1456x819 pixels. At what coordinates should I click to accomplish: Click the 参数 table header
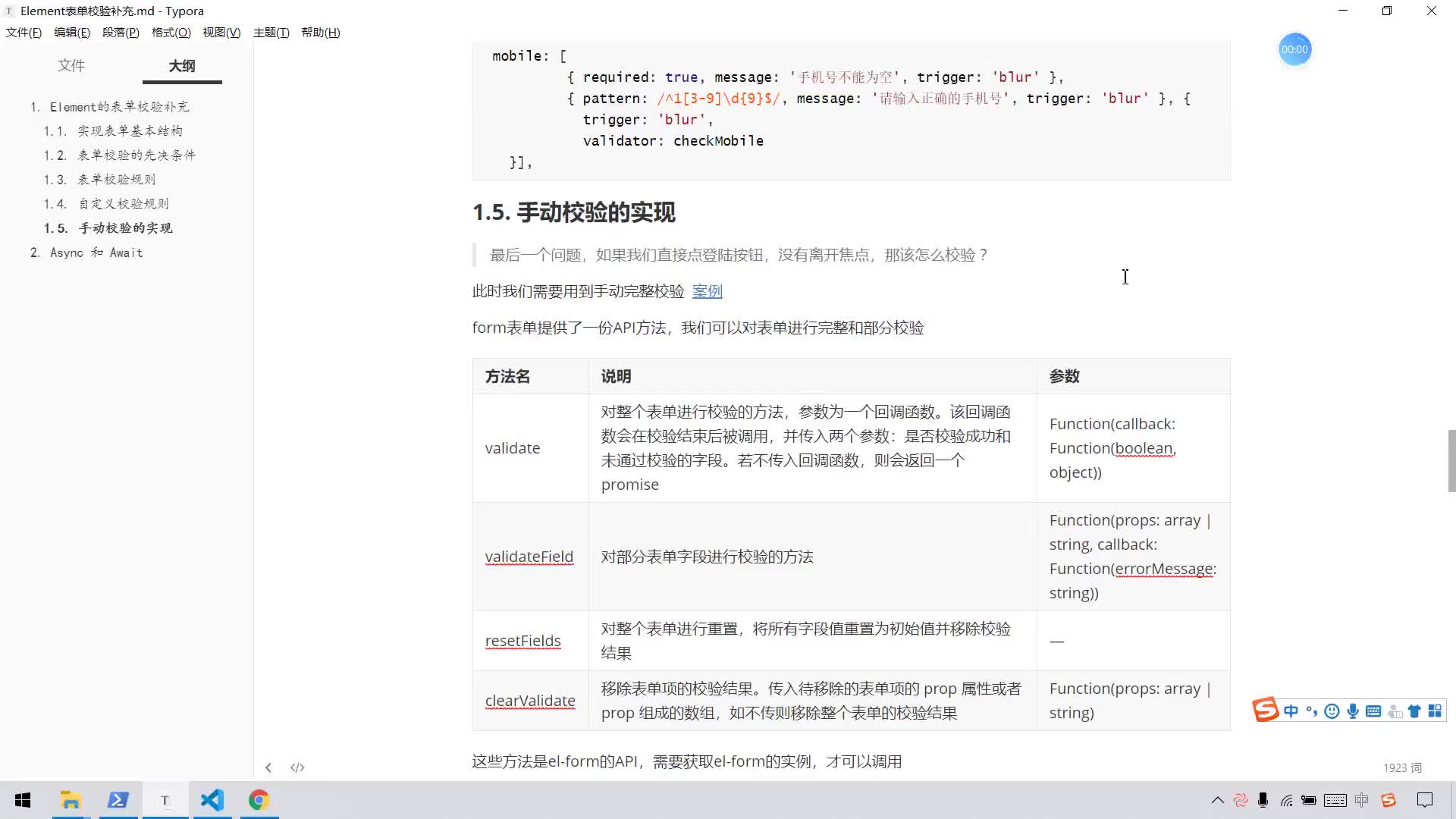point(1133,376)
